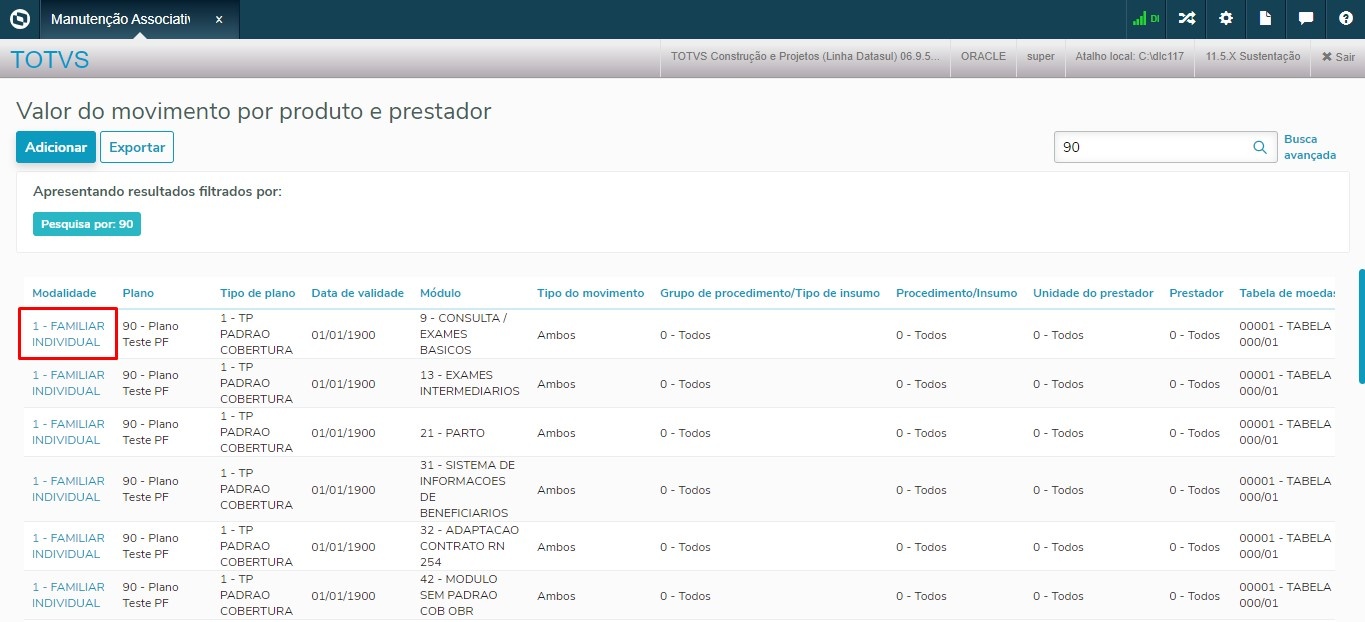Open 1 - FAMILIAR INDIVIDUAL in PARTO row
Viewport: 1365px width, 622px height.
coord(68,432)
